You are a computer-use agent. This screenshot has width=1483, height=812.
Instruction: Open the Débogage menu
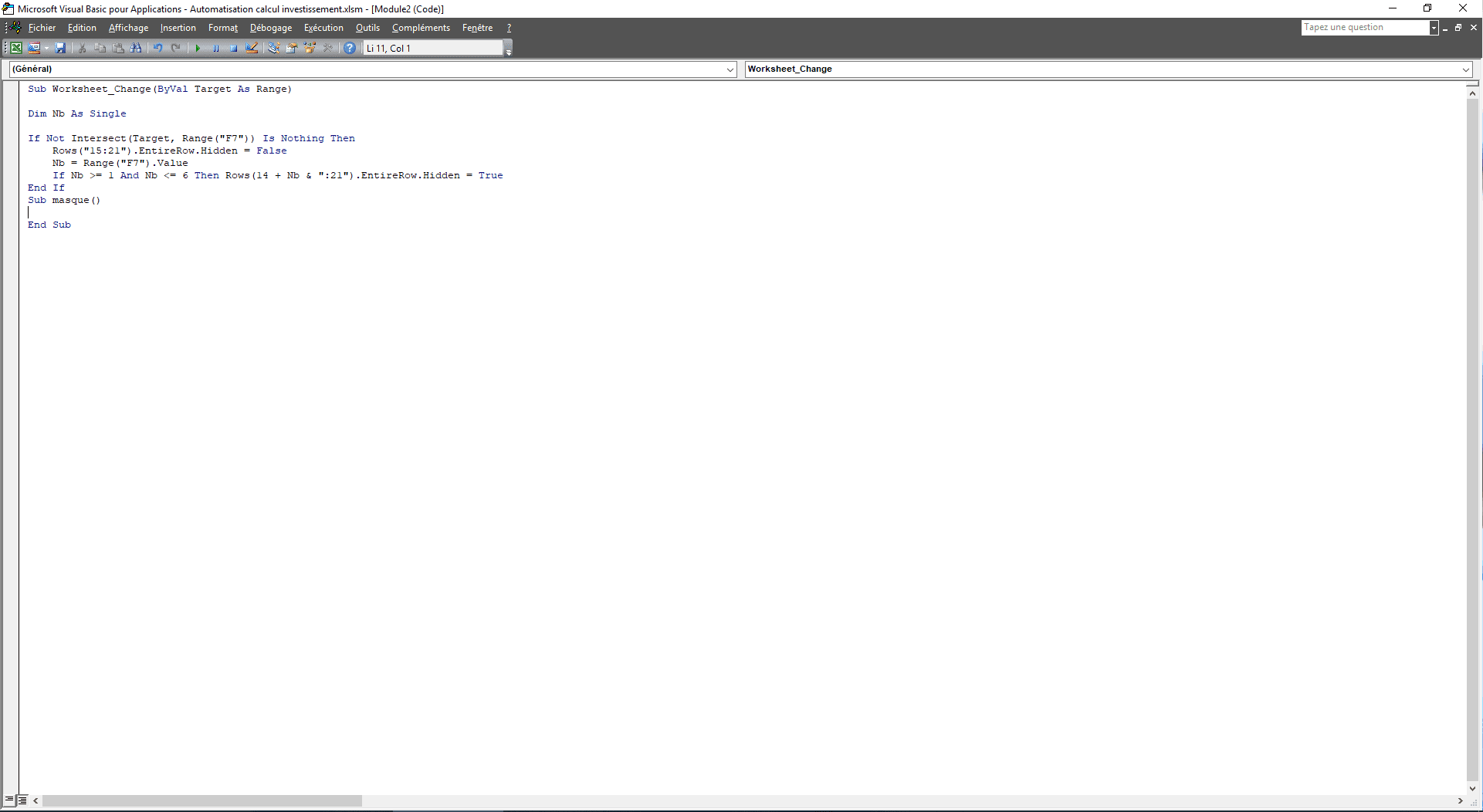[x=271, y=28]
